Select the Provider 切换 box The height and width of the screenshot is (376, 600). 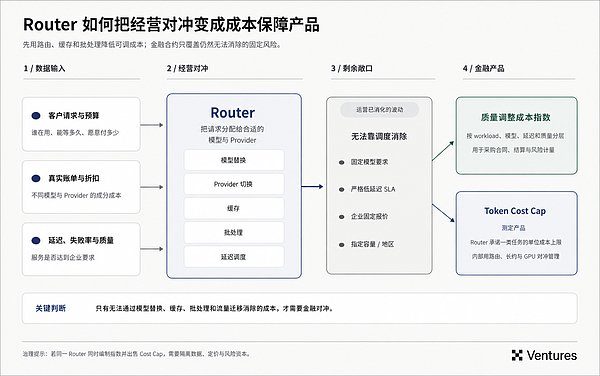234,184
